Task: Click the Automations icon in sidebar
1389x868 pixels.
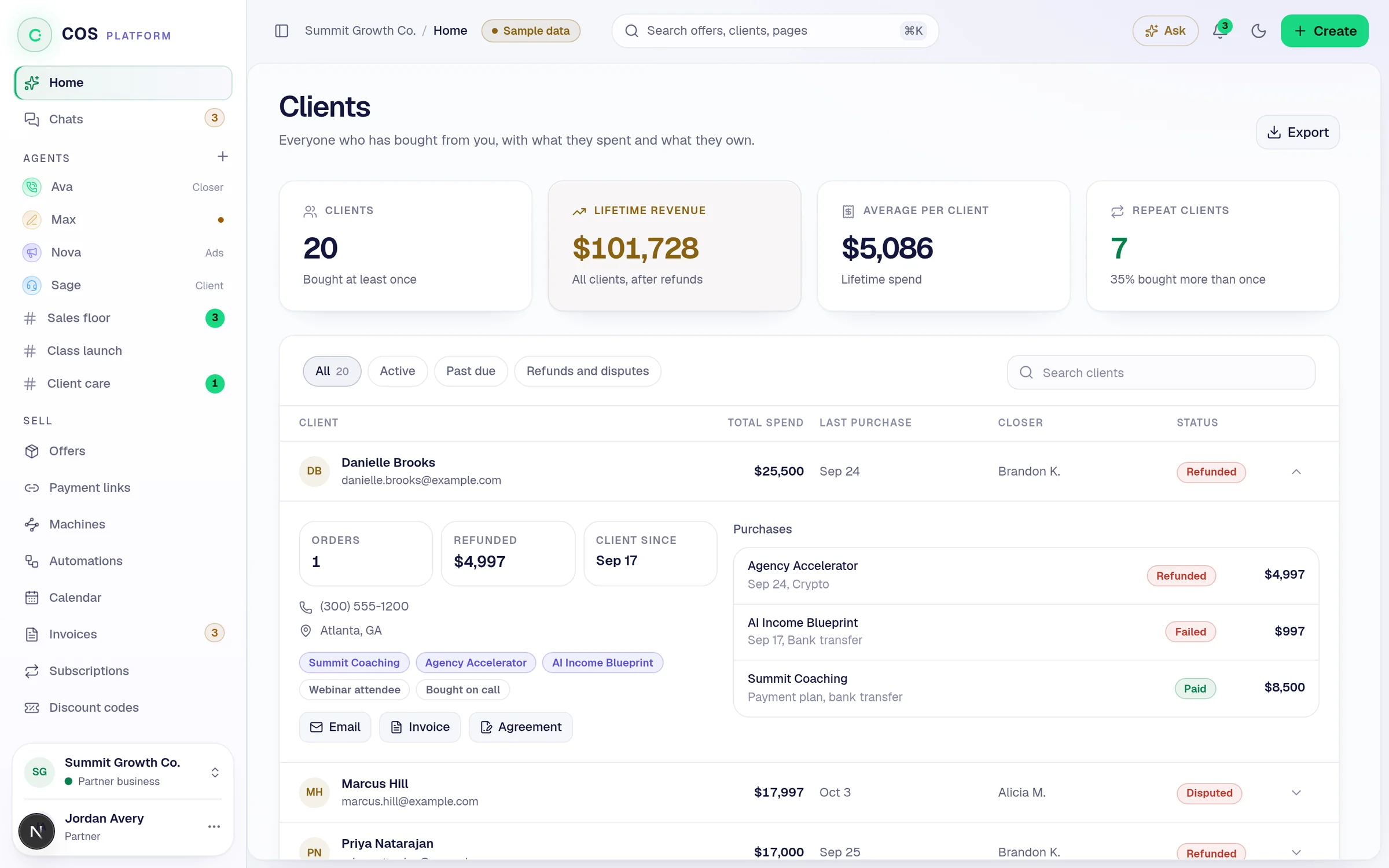Action: [32, 561]
